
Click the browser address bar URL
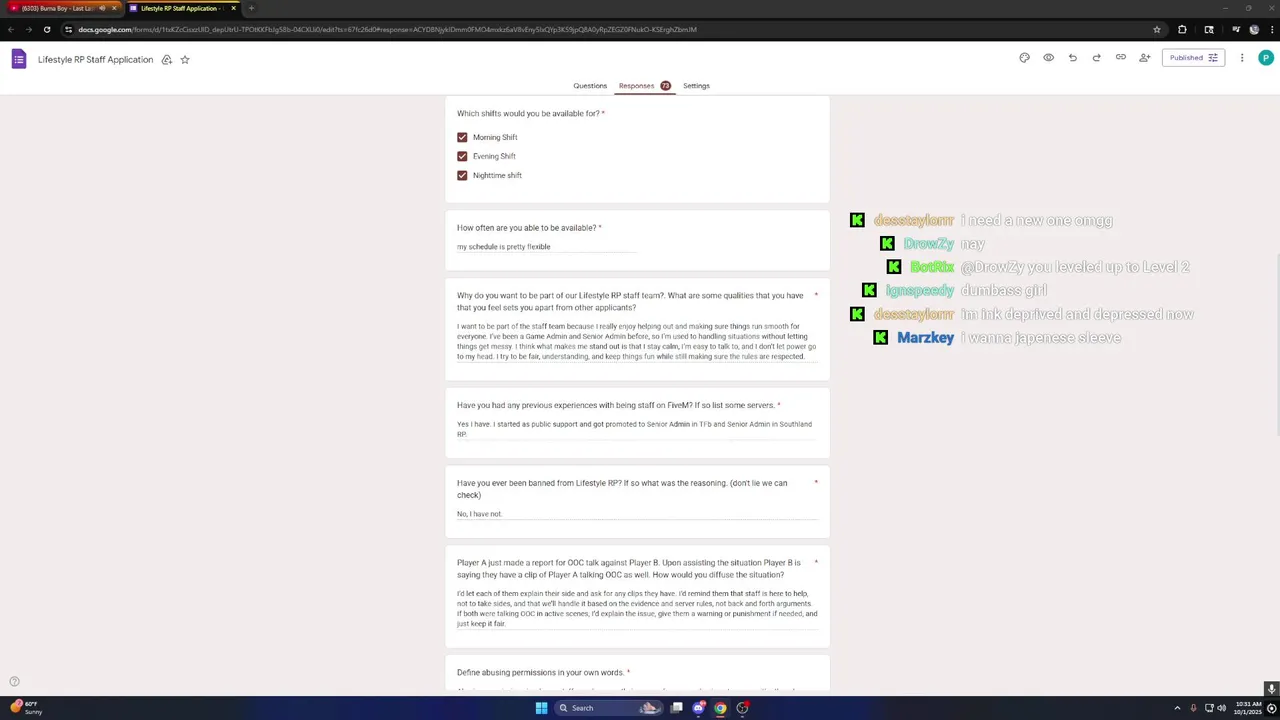pyautogui.click(x=388, y=29)
